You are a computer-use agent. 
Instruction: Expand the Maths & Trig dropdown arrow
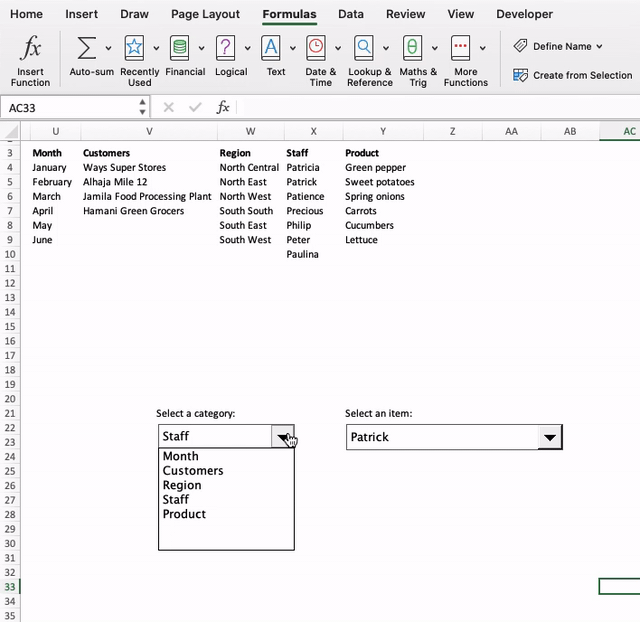435,48
